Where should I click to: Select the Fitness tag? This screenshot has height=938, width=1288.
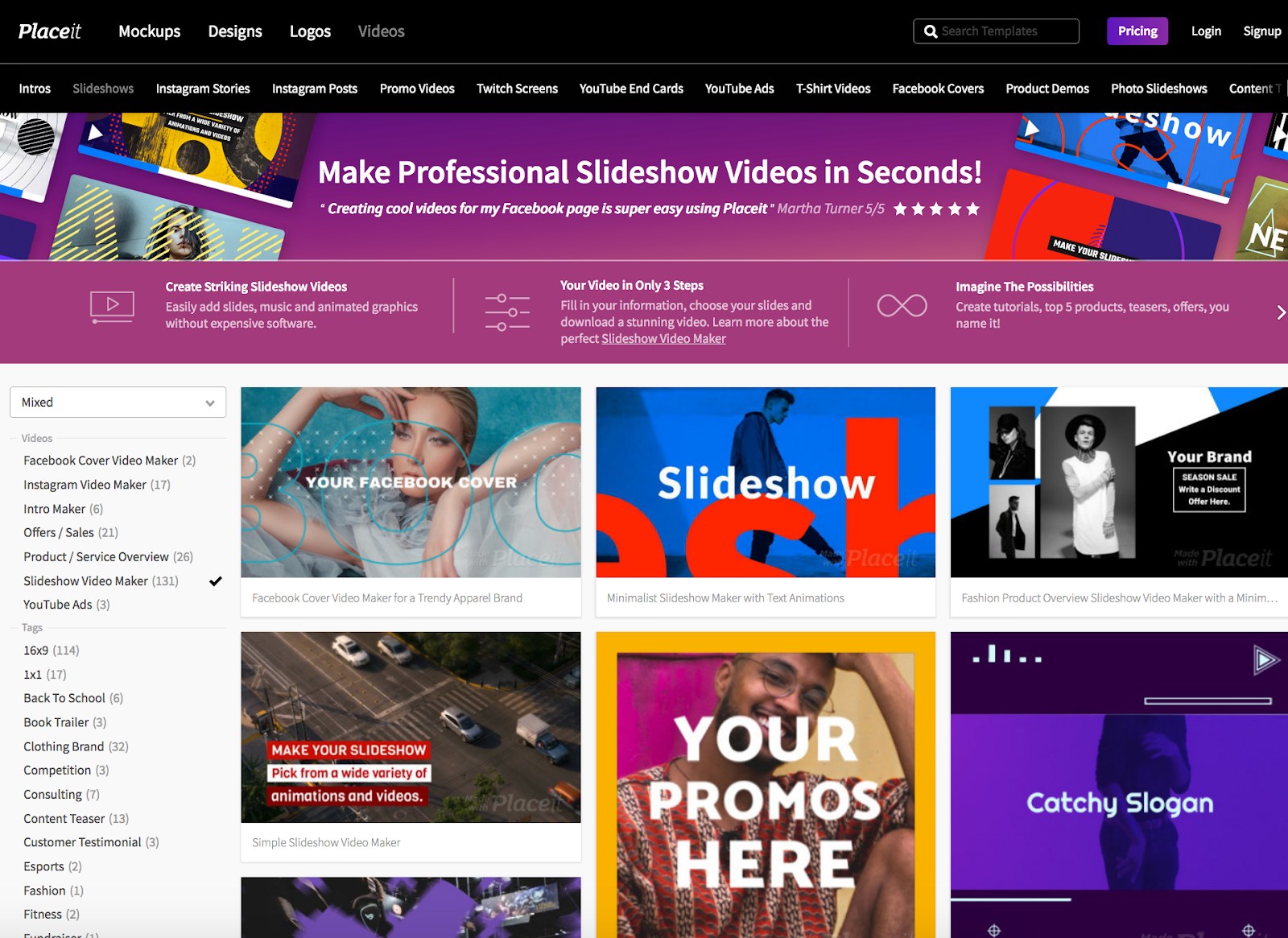52,915
